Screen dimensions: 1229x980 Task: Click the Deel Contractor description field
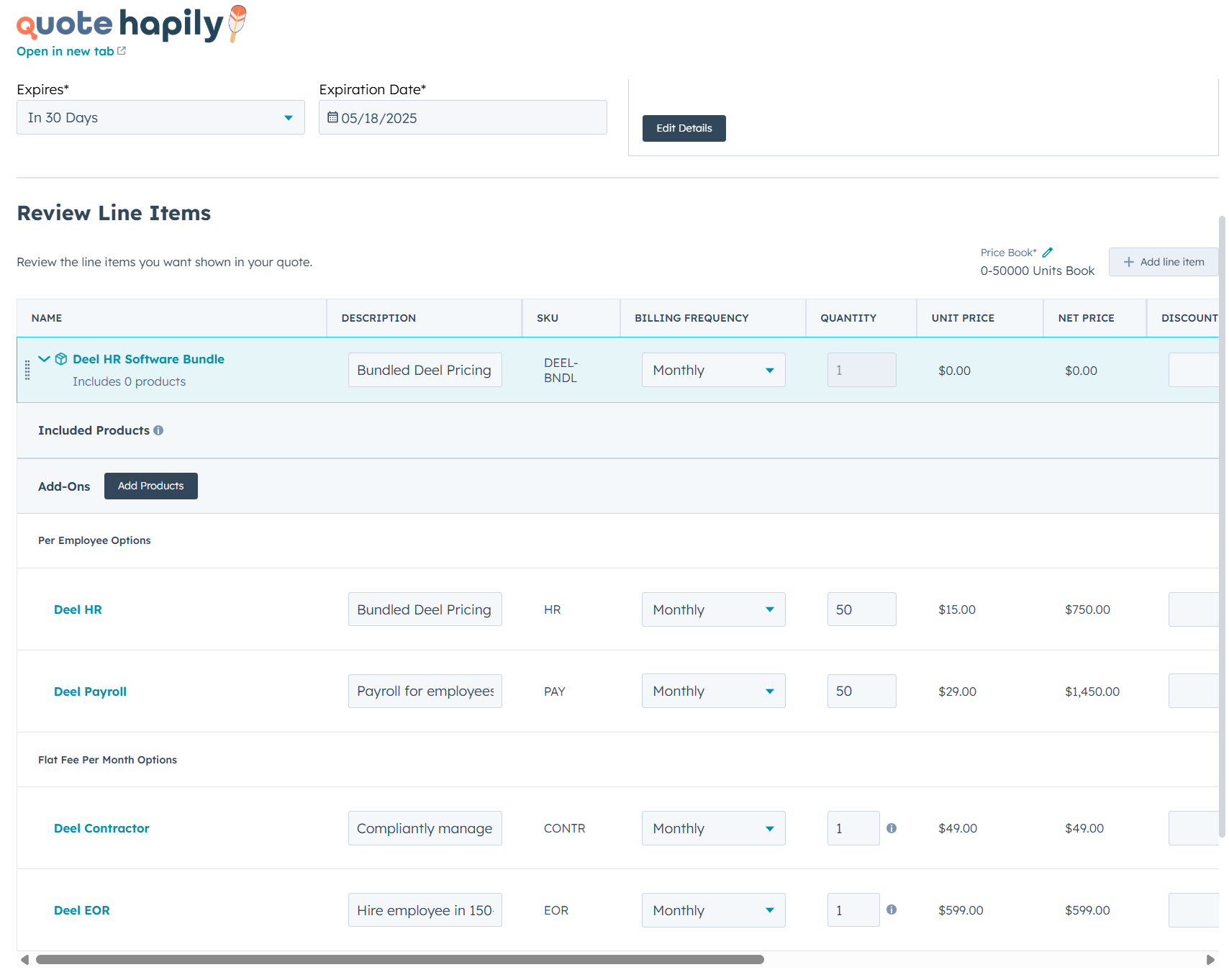pyautogui.click(x=425, y=828)
